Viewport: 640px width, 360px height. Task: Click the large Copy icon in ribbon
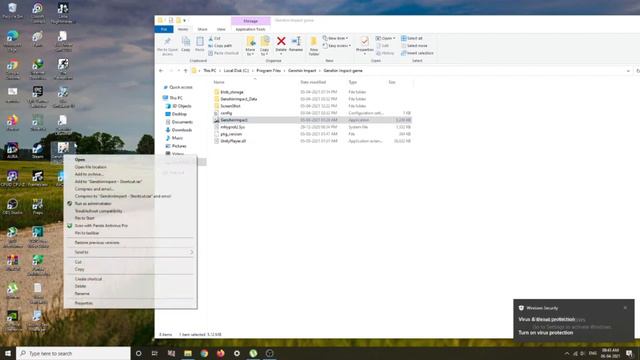click(186, 44)
